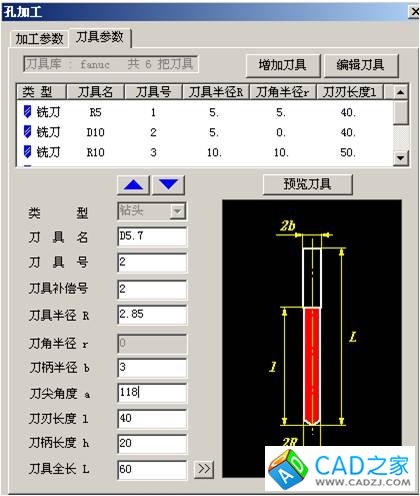Switch to the 刀具参数 tab
This screenshot has width=420, height=496.
[x=100, y=37]
